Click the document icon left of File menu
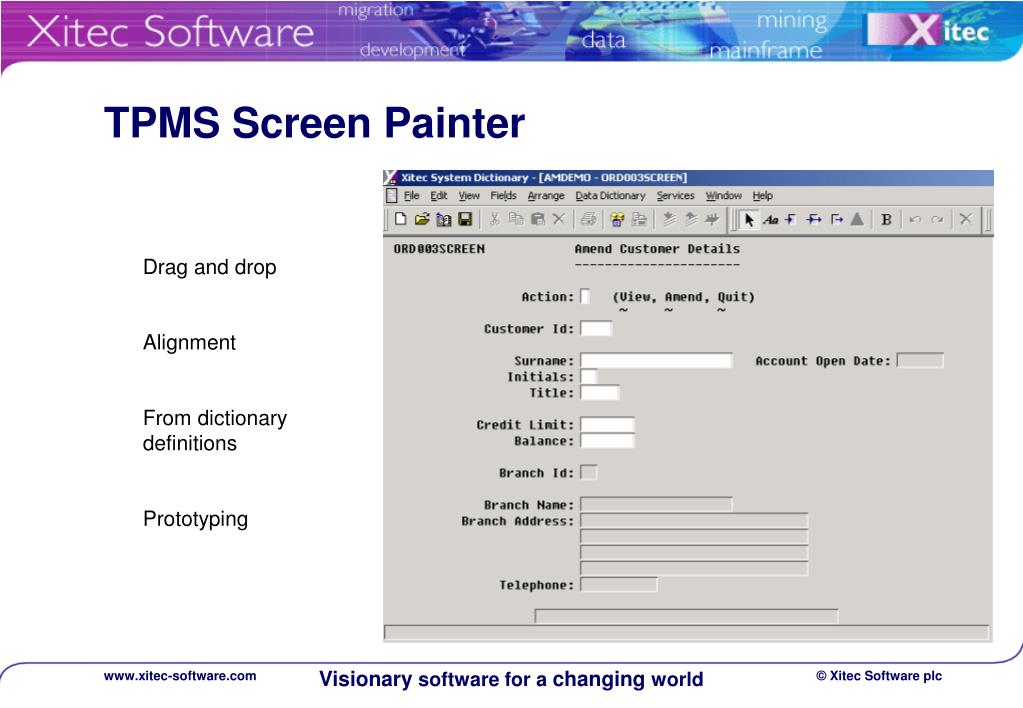The height and width of the screenshot is (708, 1023). [x=391, y=196]
